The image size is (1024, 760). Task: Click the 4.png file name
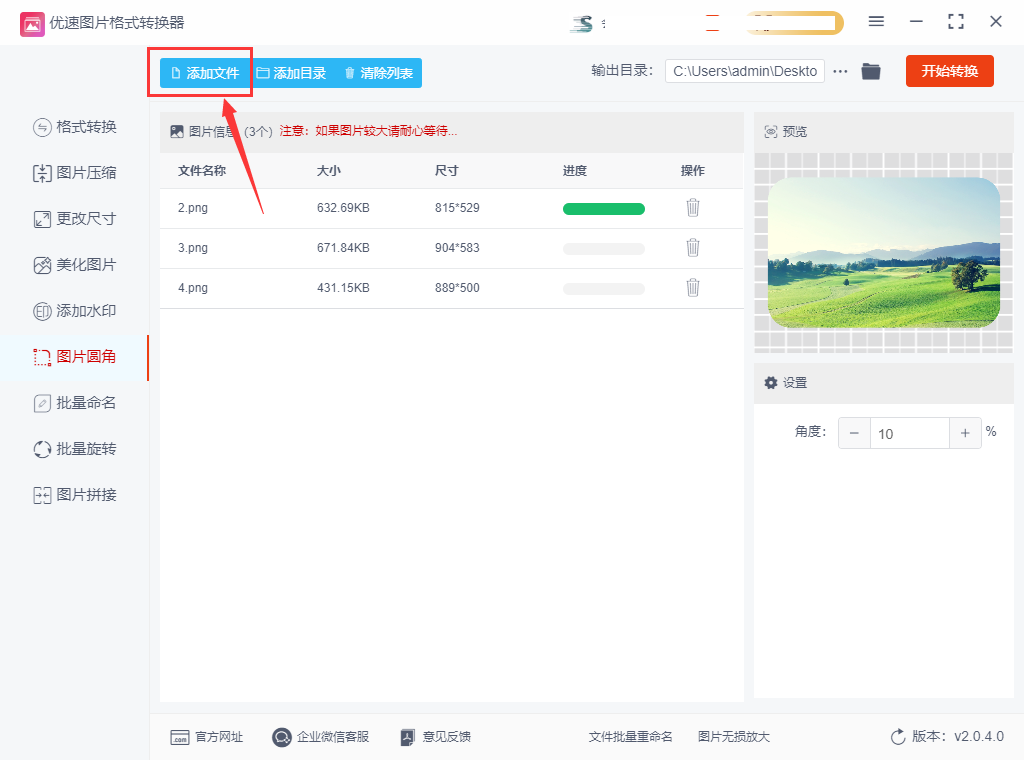[193, 287]
